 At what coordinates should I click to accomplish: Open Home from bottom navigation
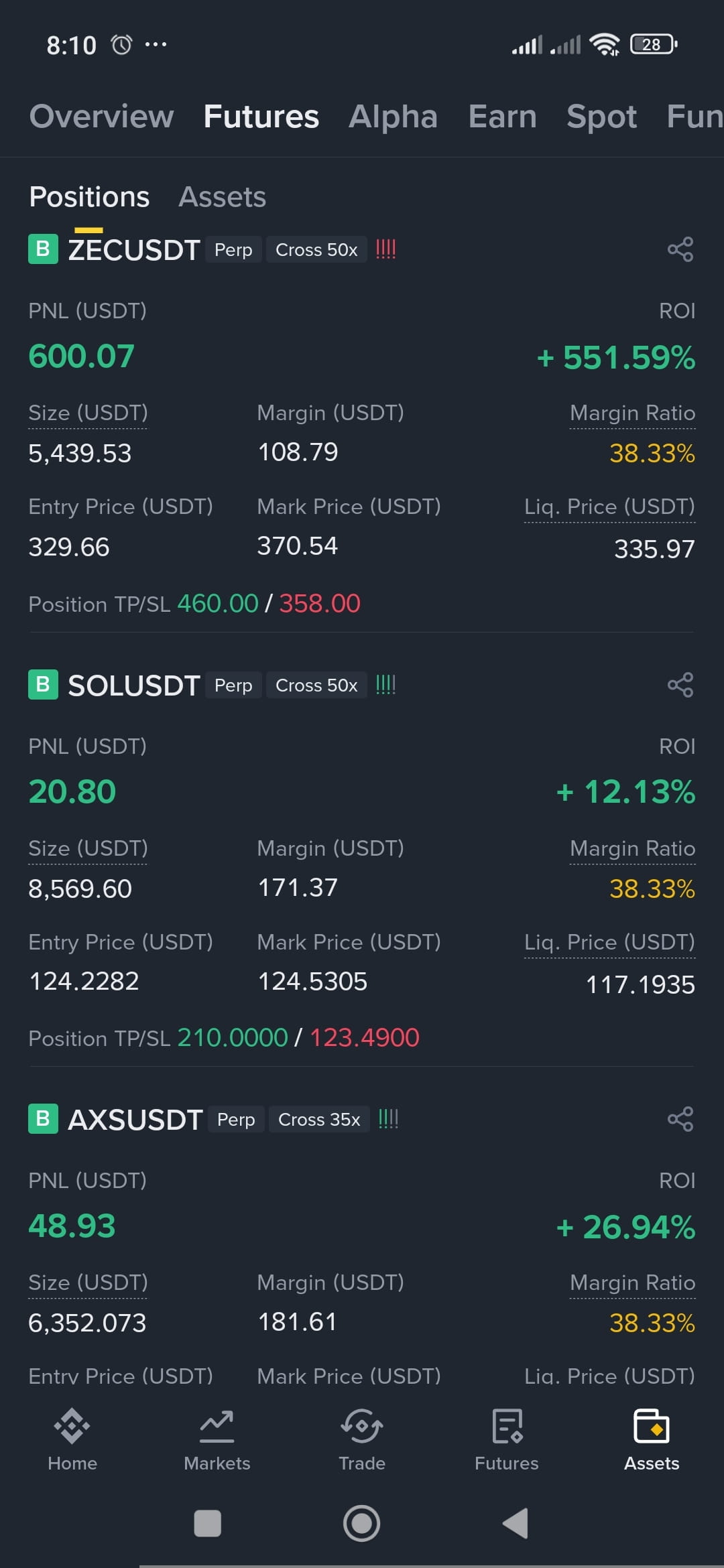pyautogui.click(x=72, y=1439)
